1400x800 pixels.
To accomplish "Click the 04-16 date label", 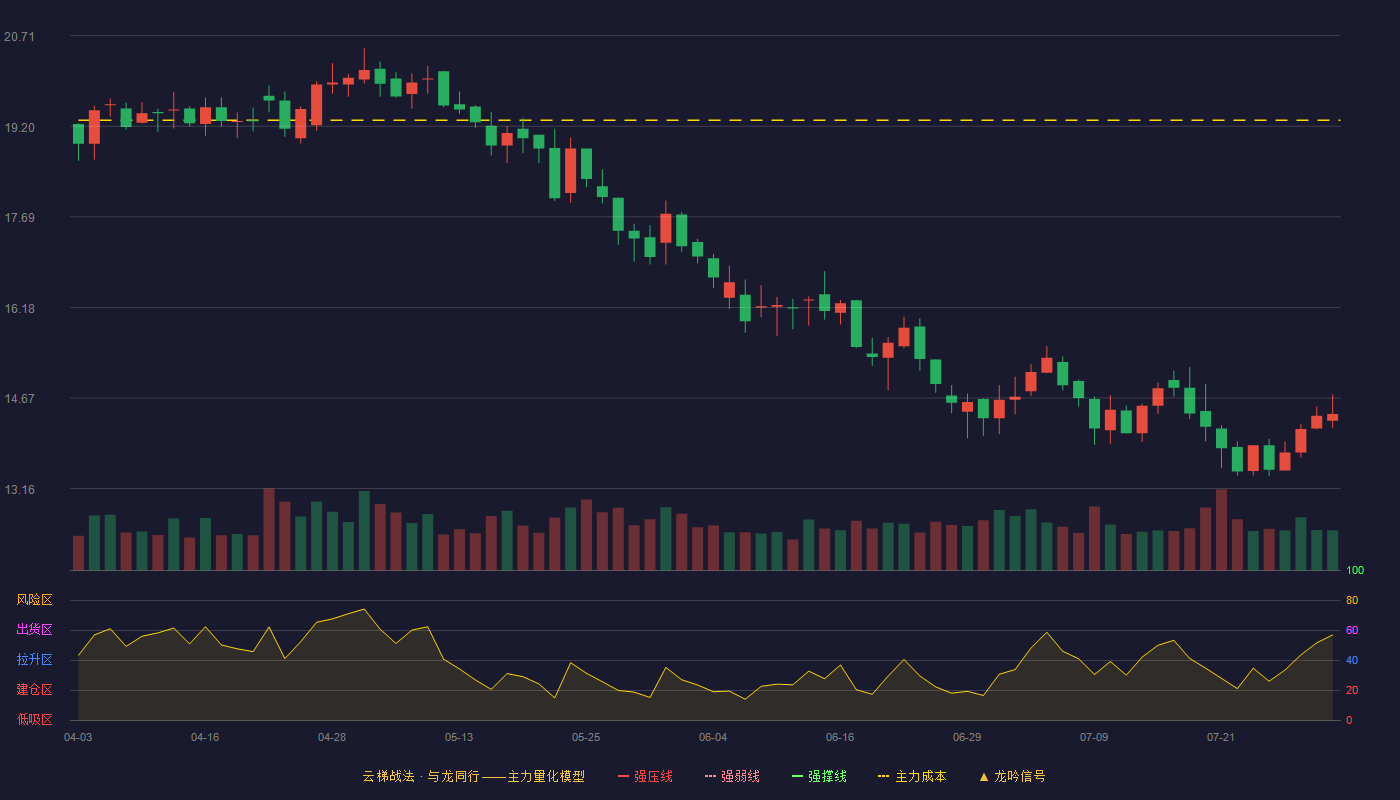I will click(x=205, y=737).
